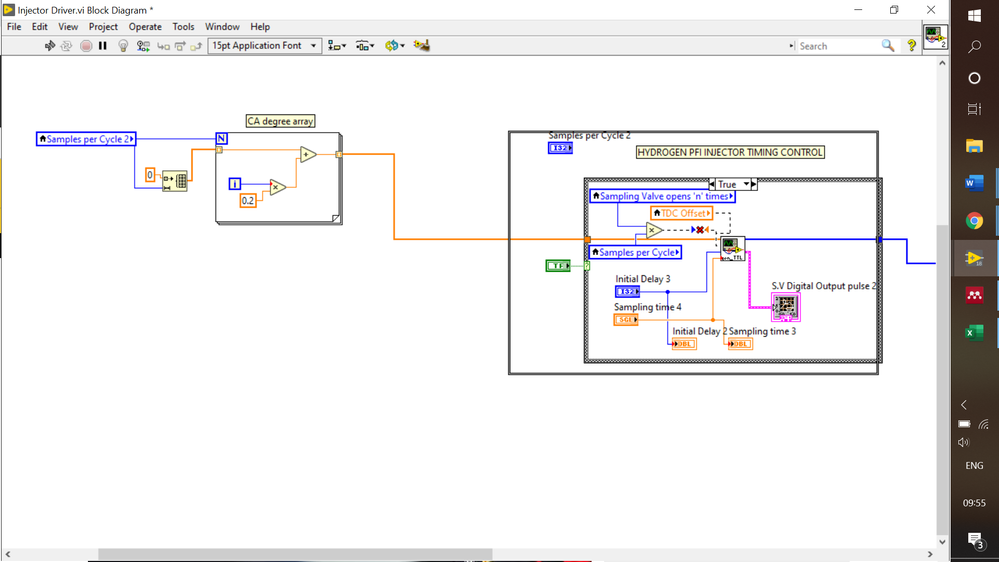Open the View menu

(68, 27)
